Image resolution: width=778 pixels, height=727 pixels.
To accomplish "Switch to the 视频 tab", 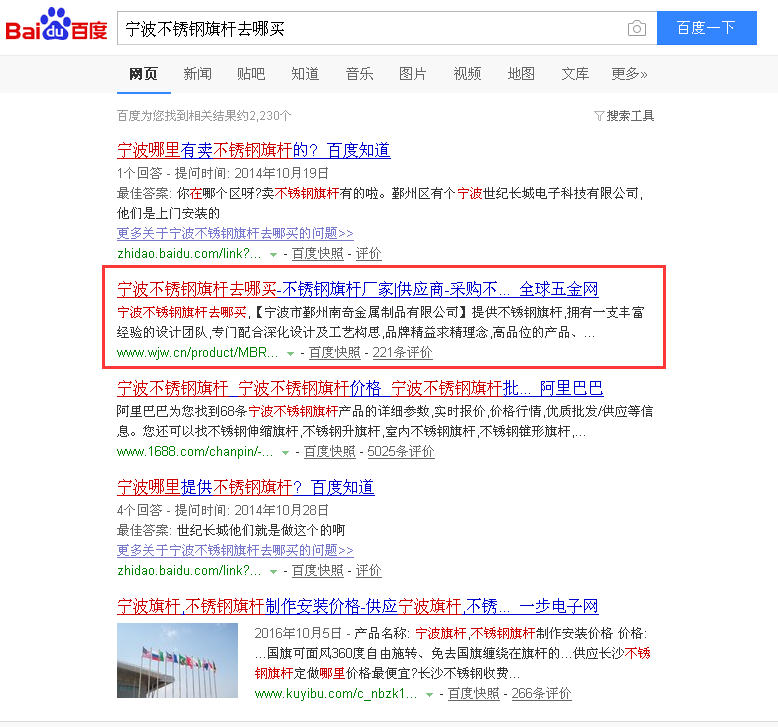I will coord(467,74).
